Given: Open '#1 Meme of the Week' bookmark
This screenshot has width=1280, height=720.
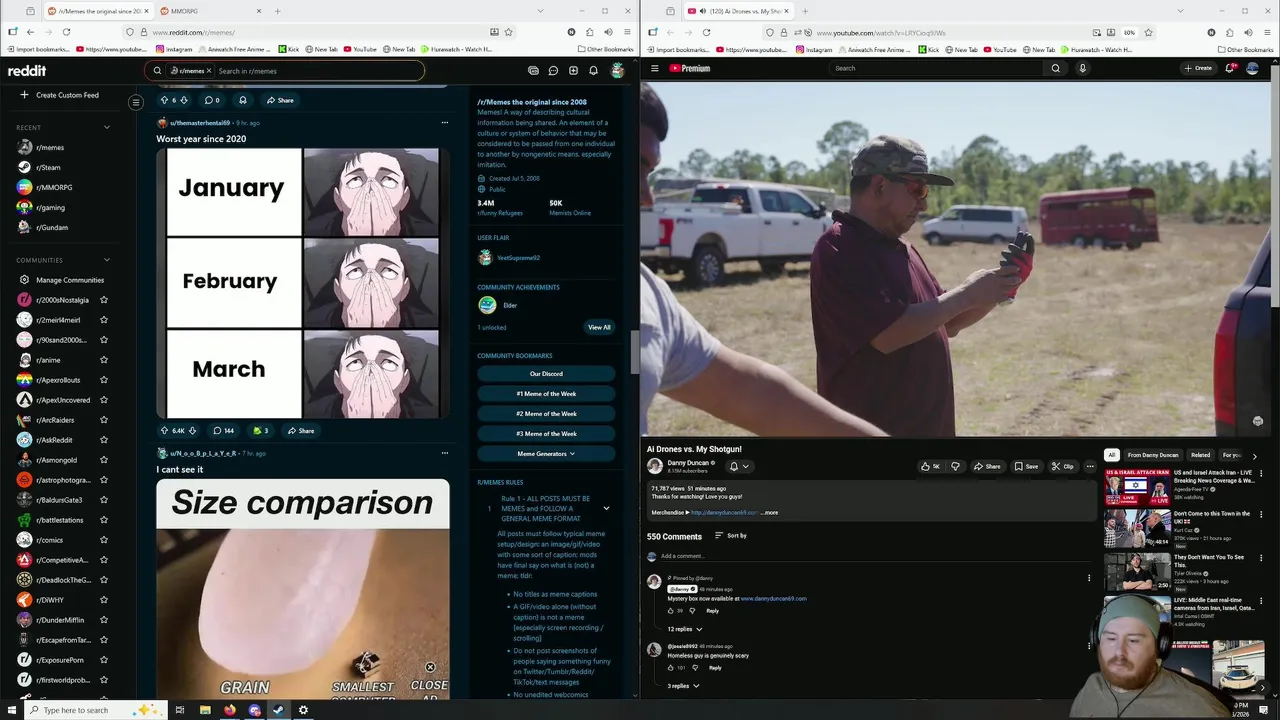Looking at the screenshot, I should 546,394.
